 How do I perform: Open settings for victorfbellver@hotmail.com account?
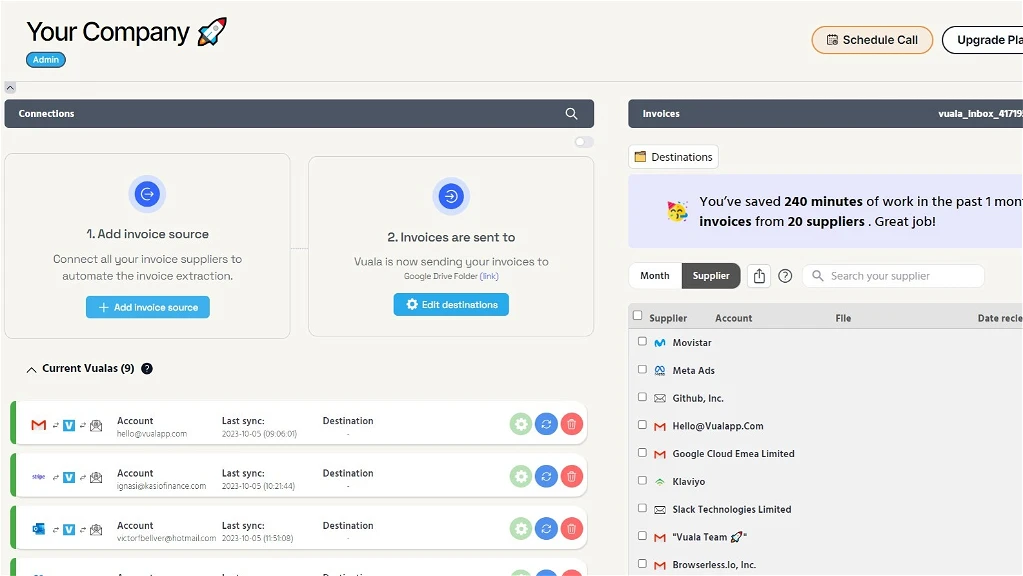pyautogui.click(x=521, y=528)
